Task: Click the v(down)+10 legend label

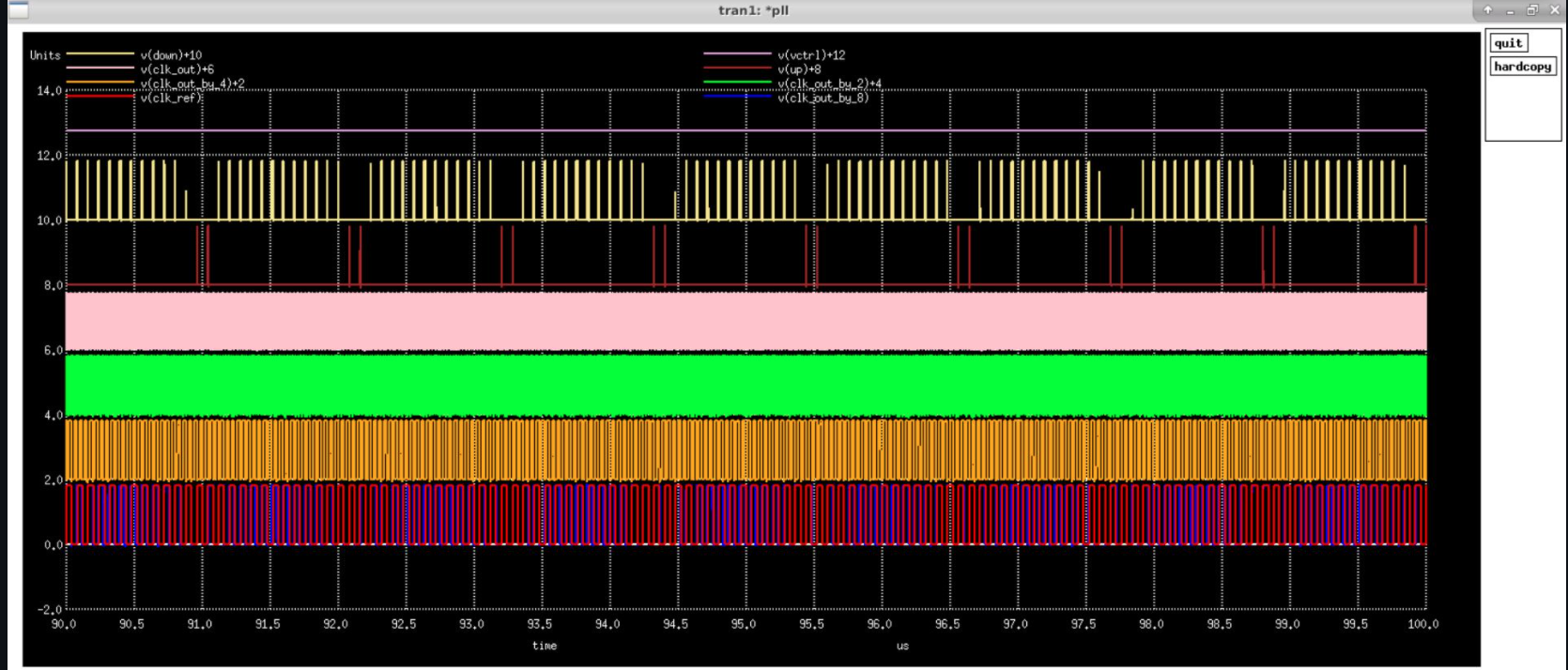Action: 171,55
